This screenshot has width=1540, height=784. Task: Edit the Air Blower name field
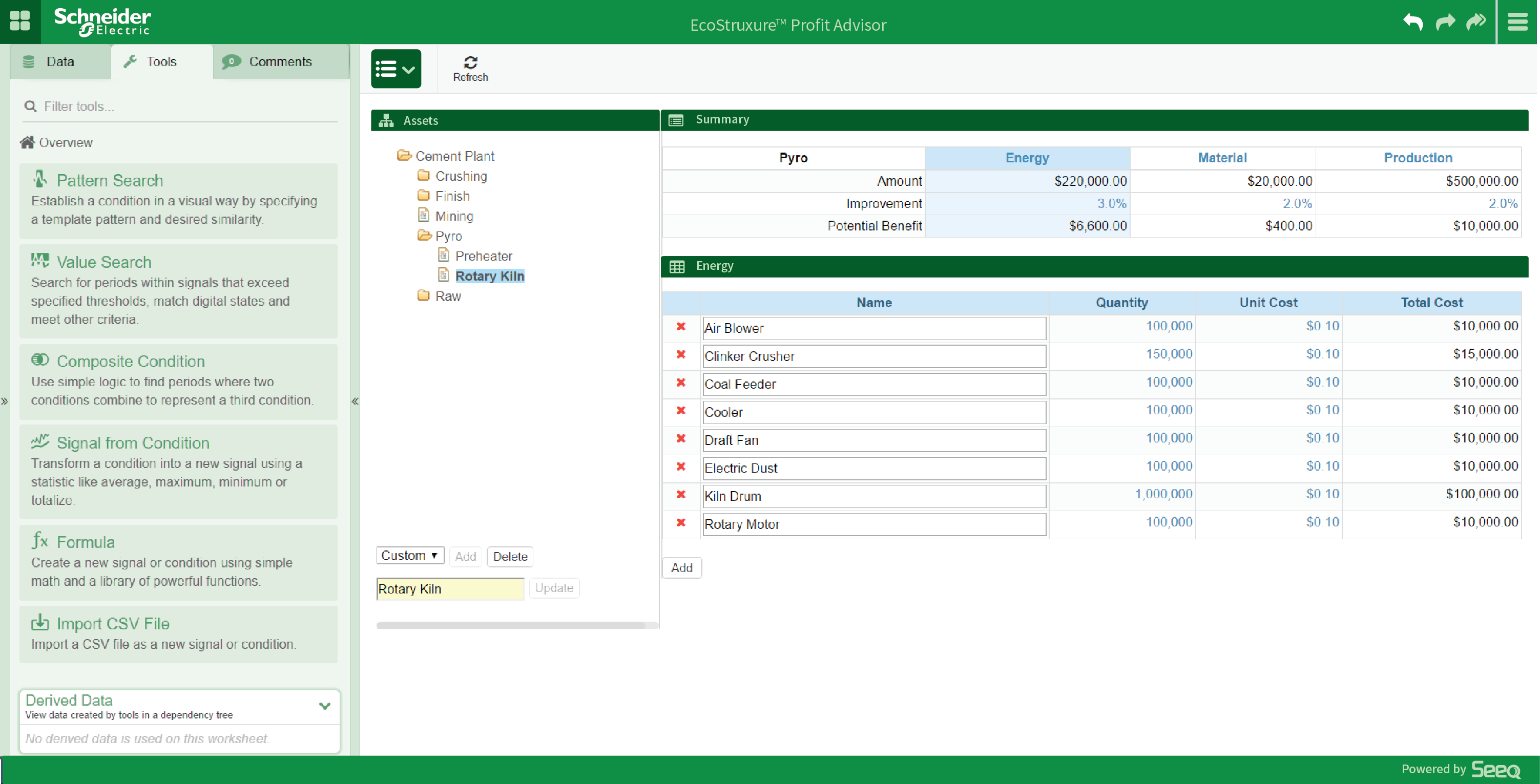[874, 328]
